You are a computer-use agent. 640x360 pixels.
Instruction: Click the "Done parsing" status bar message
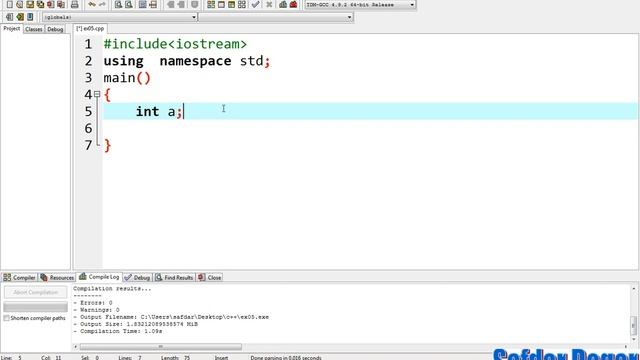click(286, 358)
